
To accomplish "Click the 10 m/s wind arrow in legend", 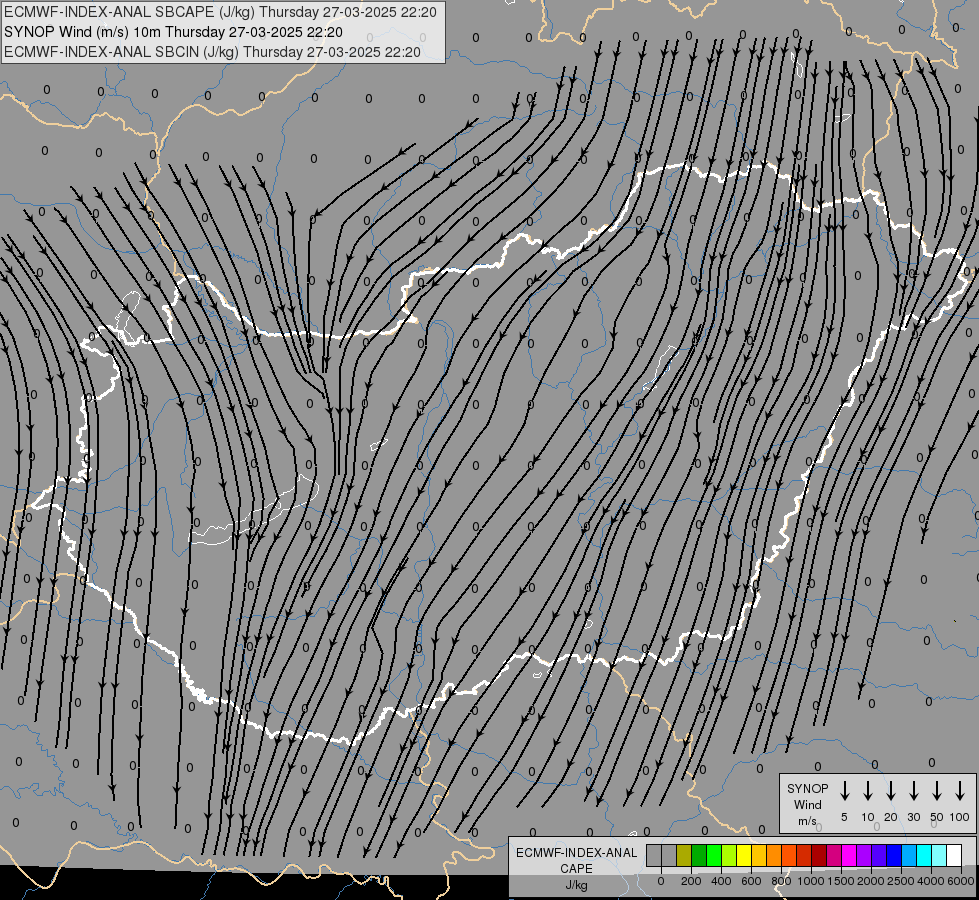I will coord(868,791).
